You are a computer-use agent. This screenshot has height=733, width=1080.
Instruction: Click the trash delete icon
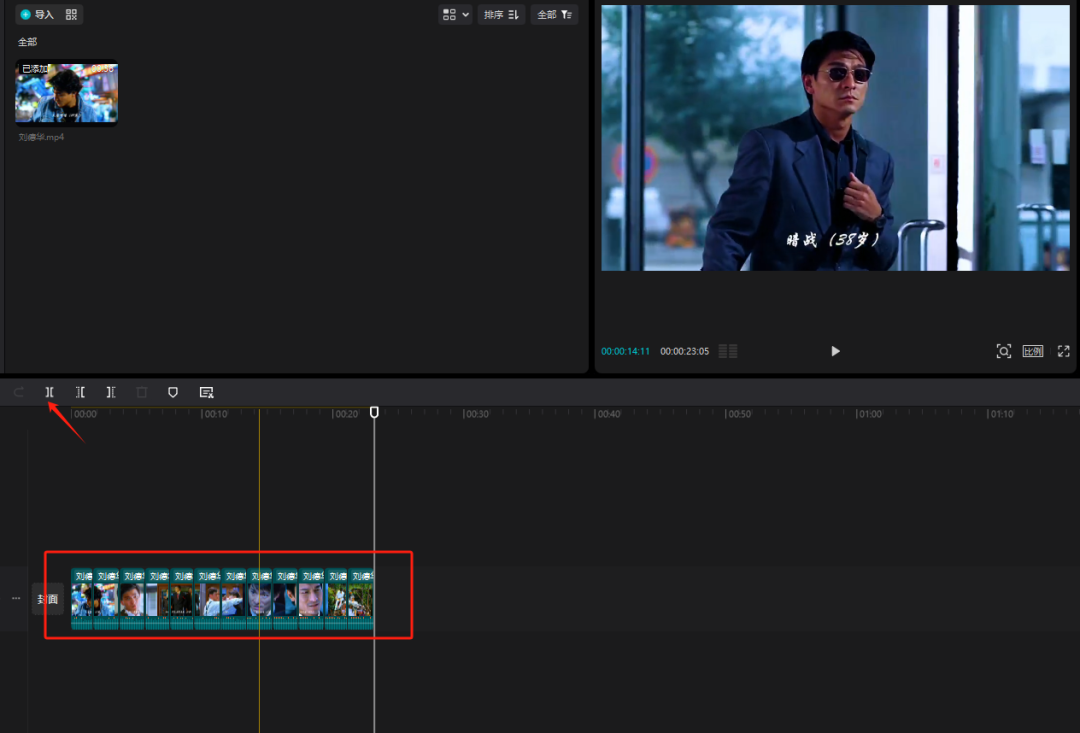coord(142,392)
